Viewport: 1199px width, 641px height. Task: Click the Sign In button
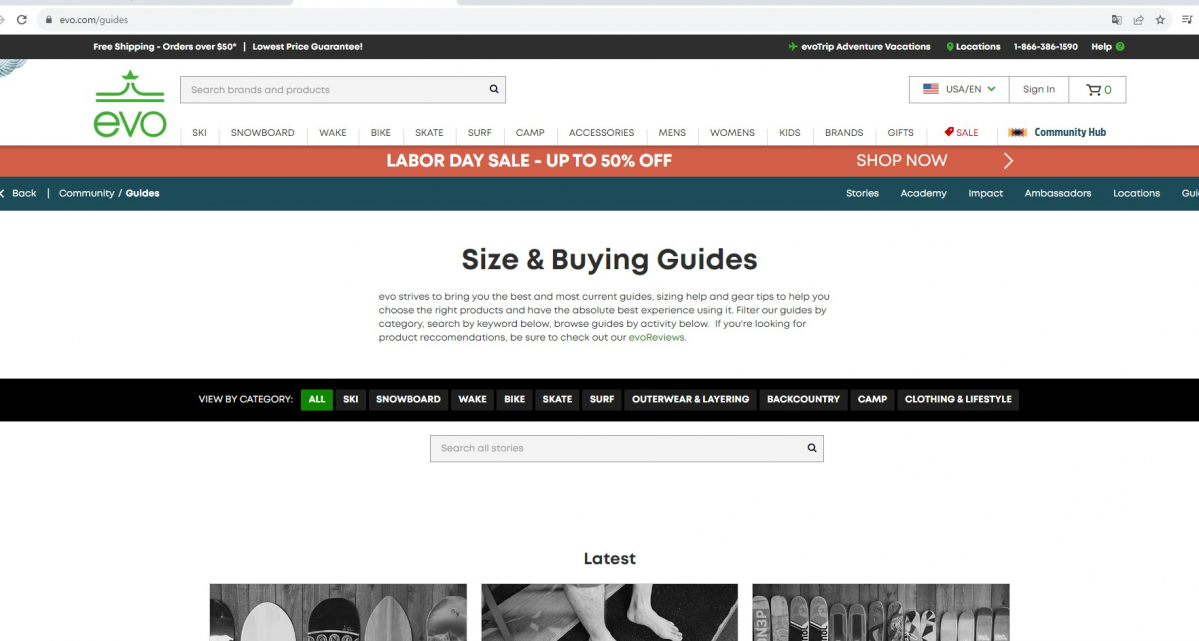1038,89
